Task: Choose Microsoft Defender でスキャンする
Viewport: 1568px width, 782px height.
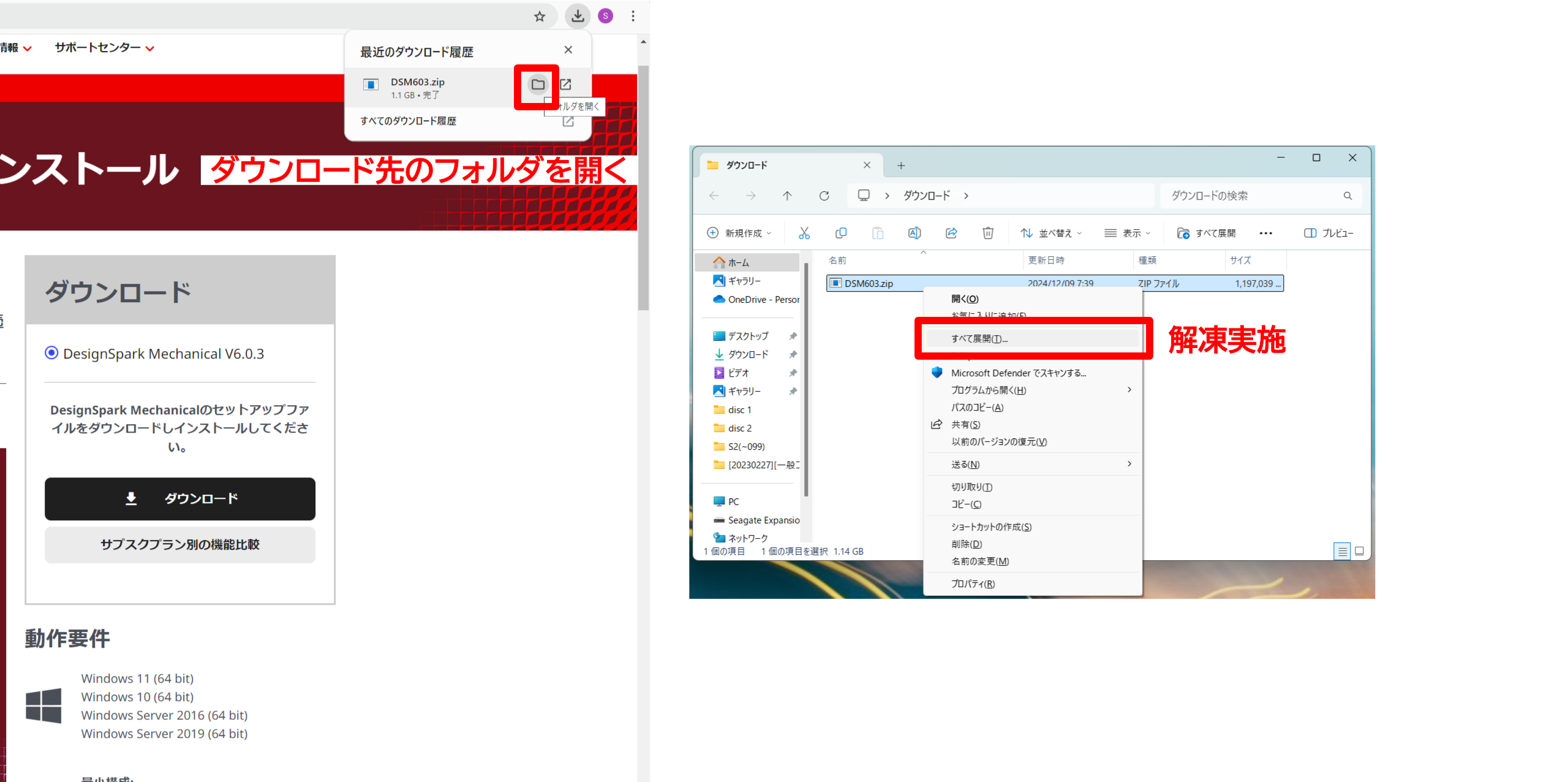Action: tap(1033, 373)
